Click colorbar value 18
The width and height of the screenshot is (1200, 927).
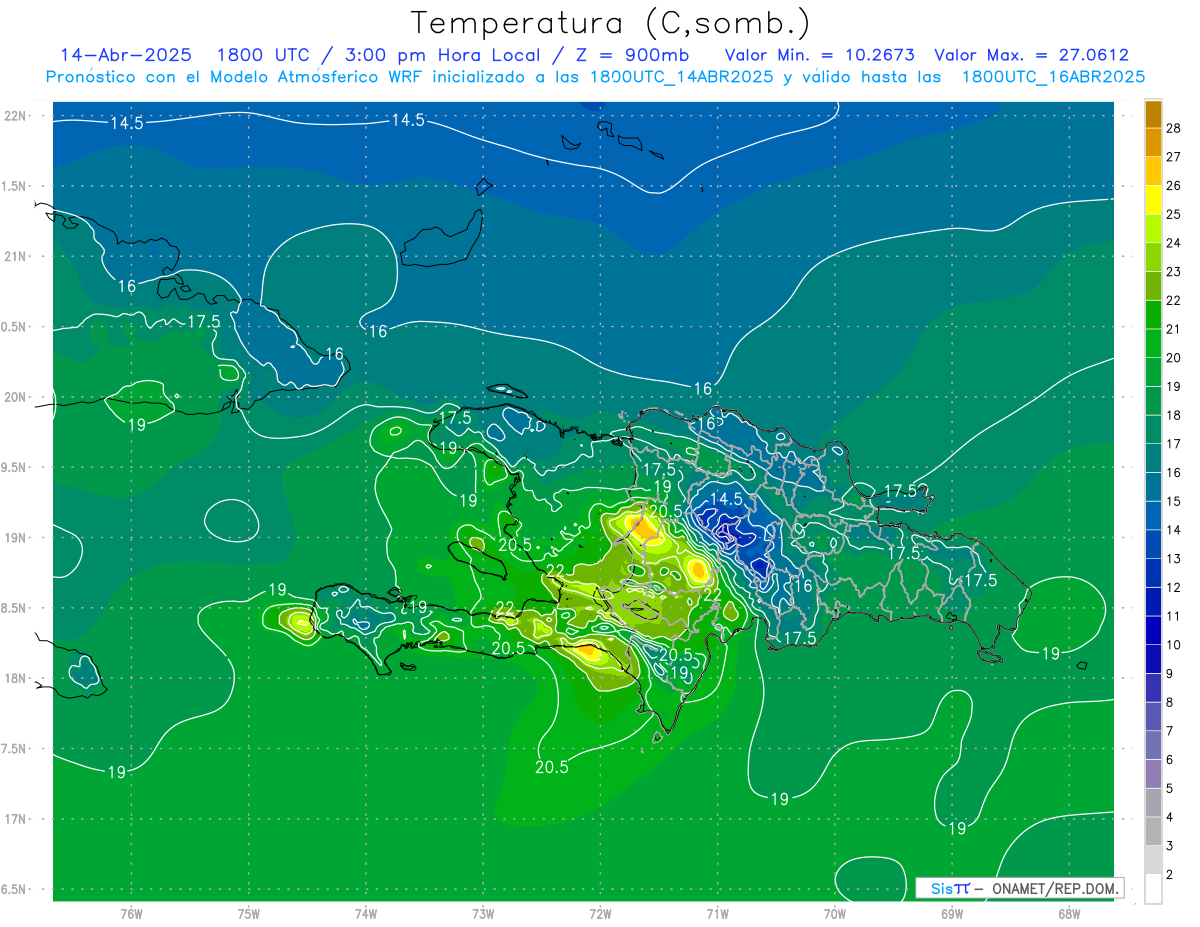tap(1174, 415)
